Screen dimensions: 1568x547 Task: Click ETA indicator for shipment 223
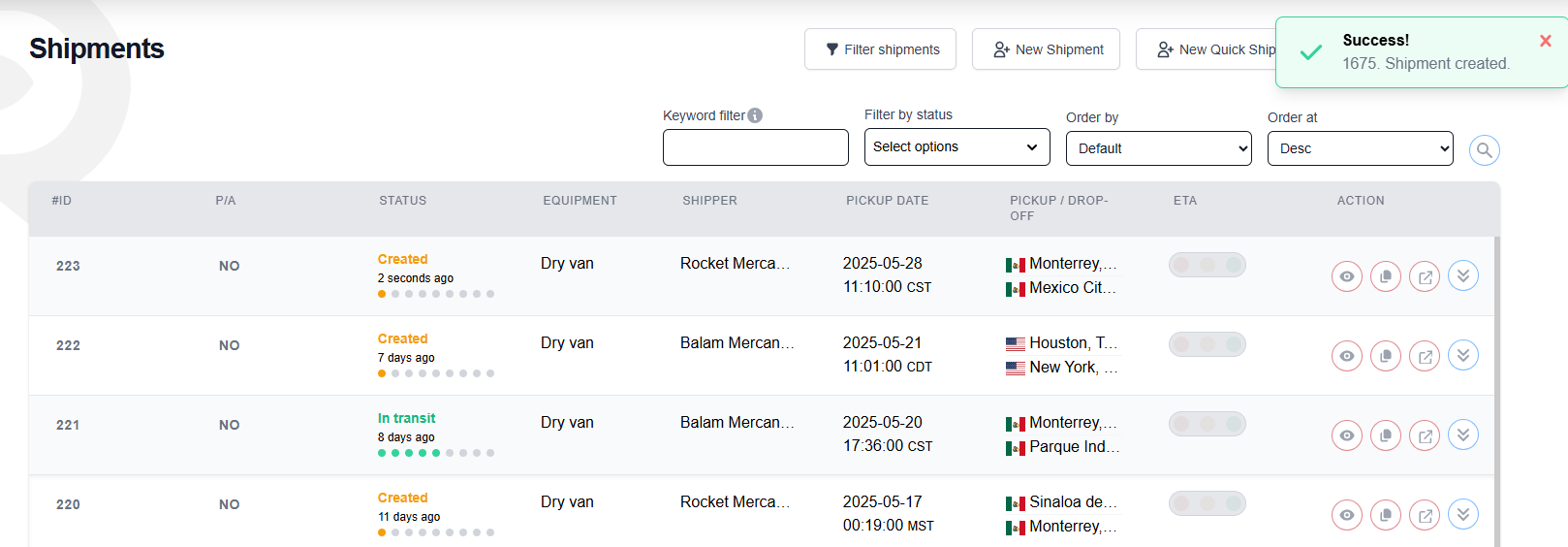click(1207, 265)
